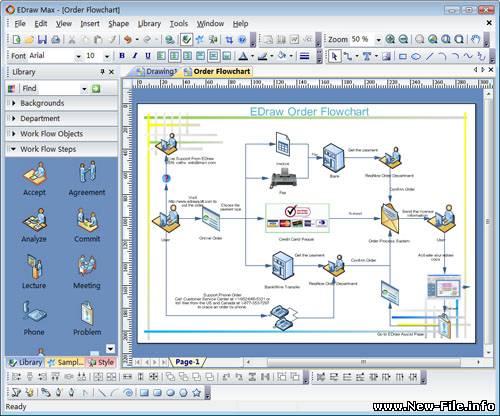Image resolution: width=500 pixels, height=416 pixels.
Task: Select the Pan hand tool
Action: (x=476, y=39)
